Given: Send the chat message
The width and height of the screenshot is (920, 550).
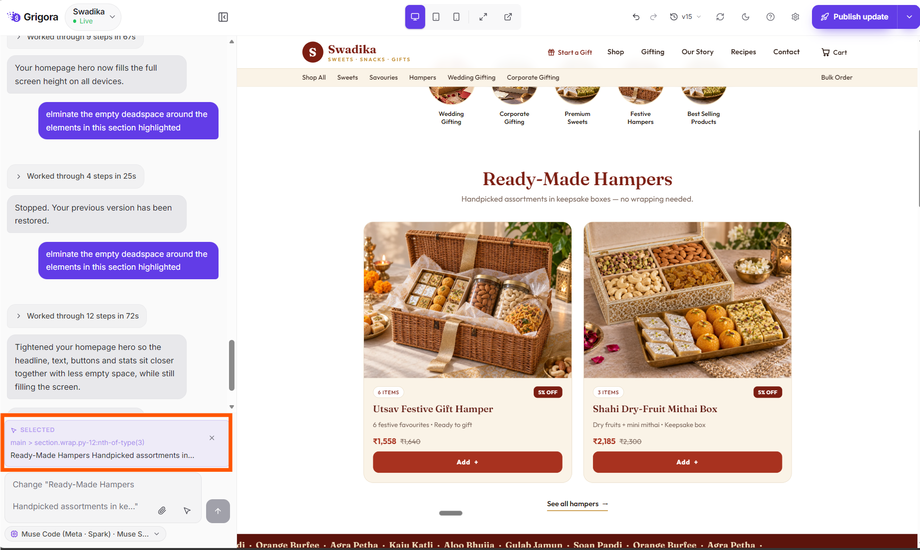Looking at the screenshot, I should tap(218, 511).
